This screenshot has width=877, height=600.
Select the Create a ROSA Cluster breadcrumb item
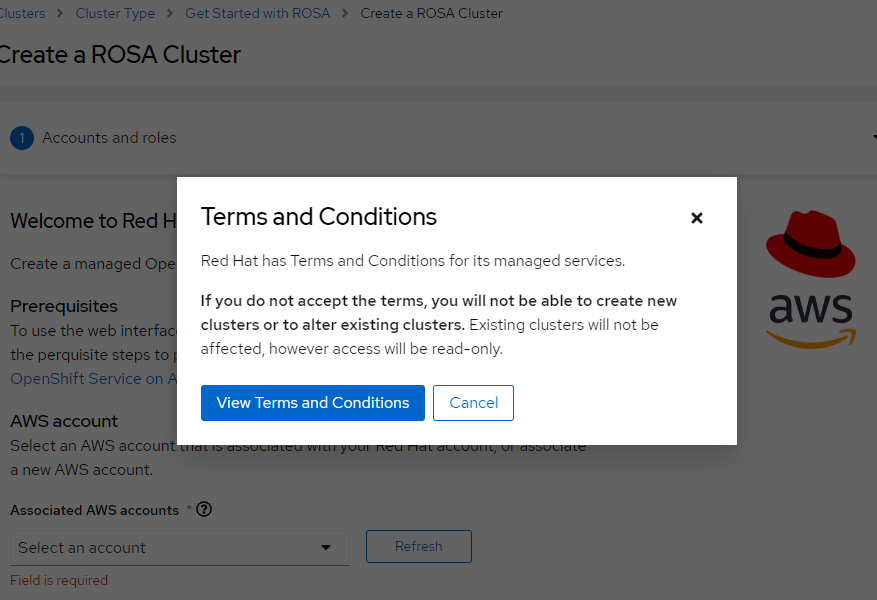pyautogui.click(x=431, y=13)
